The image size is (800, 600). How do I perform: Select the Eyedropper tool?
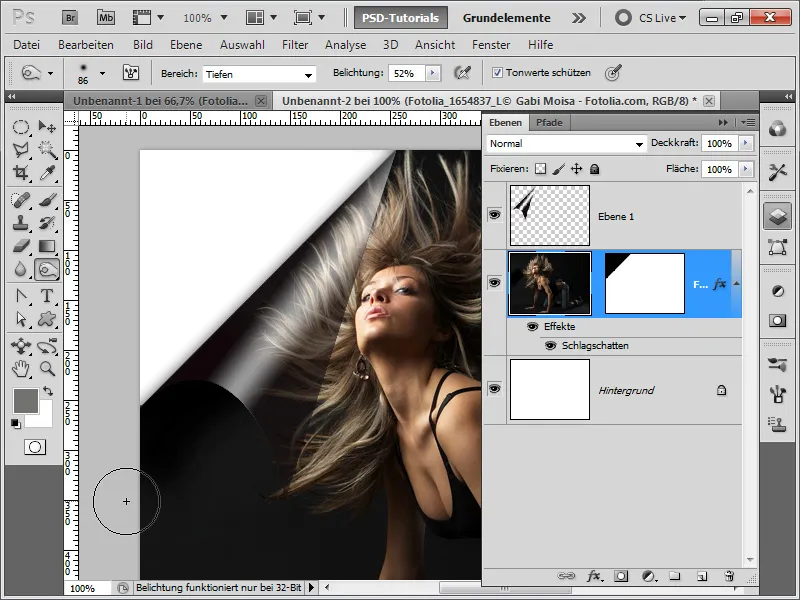(47, 172)
